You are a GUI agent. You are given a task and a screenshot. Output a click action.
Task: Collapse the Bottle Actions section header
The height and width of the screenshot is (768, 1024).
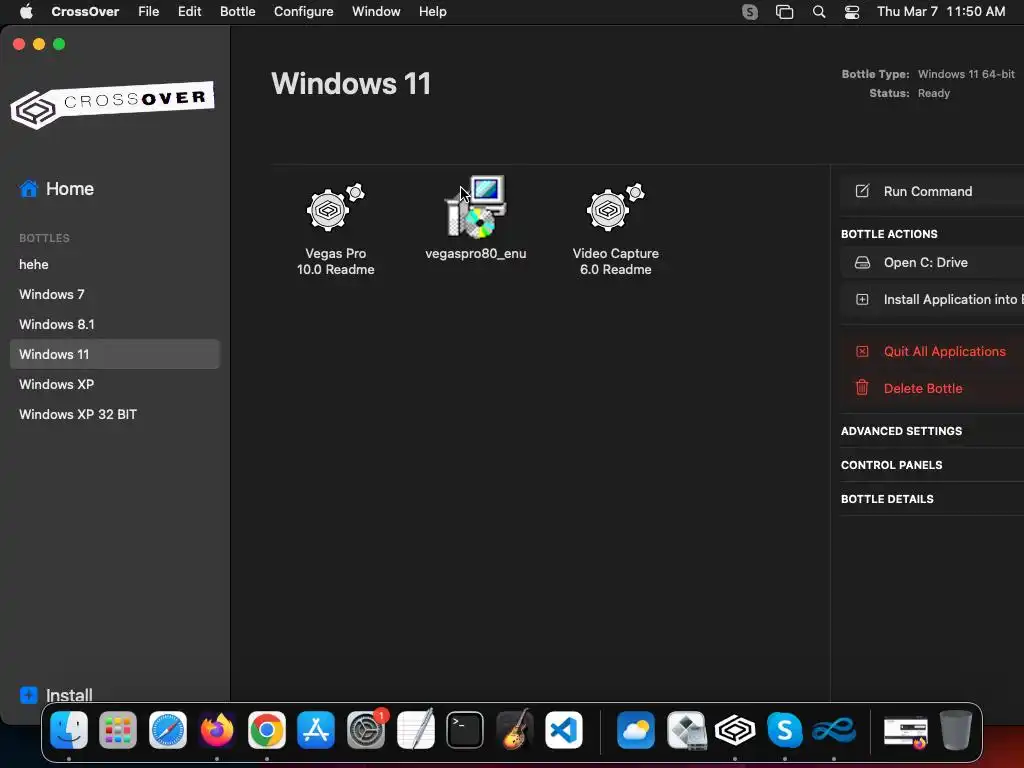pos(889,234)
